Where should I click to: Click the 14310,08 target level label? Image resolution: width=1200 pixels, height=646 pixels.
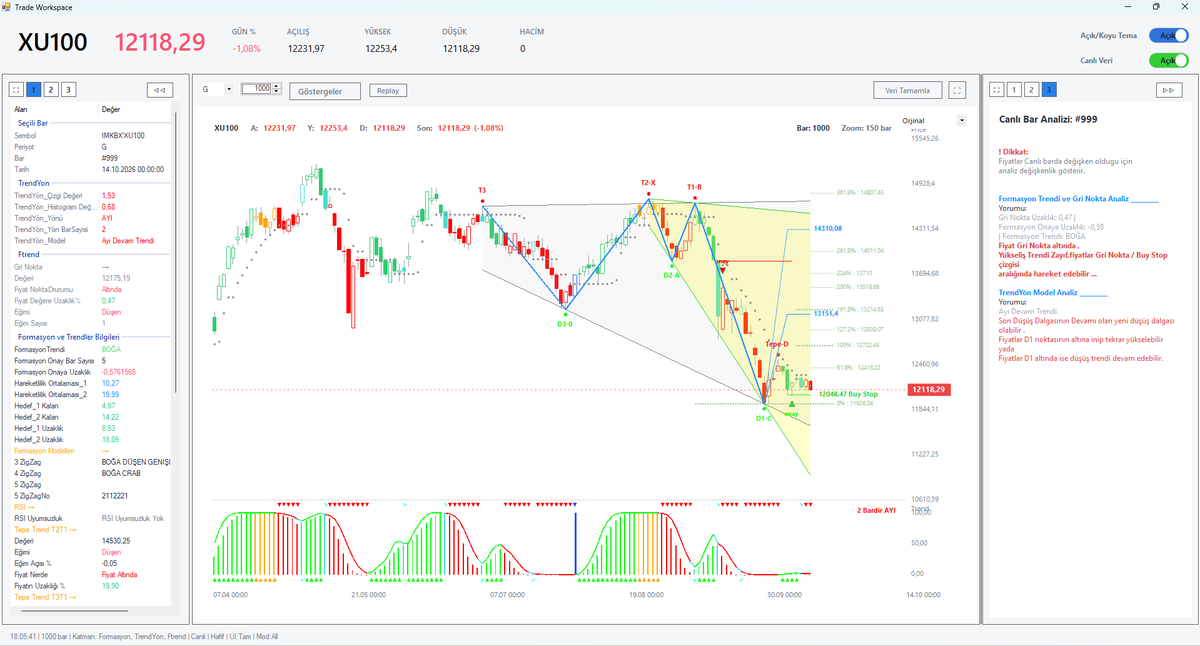tap(828, 228)
